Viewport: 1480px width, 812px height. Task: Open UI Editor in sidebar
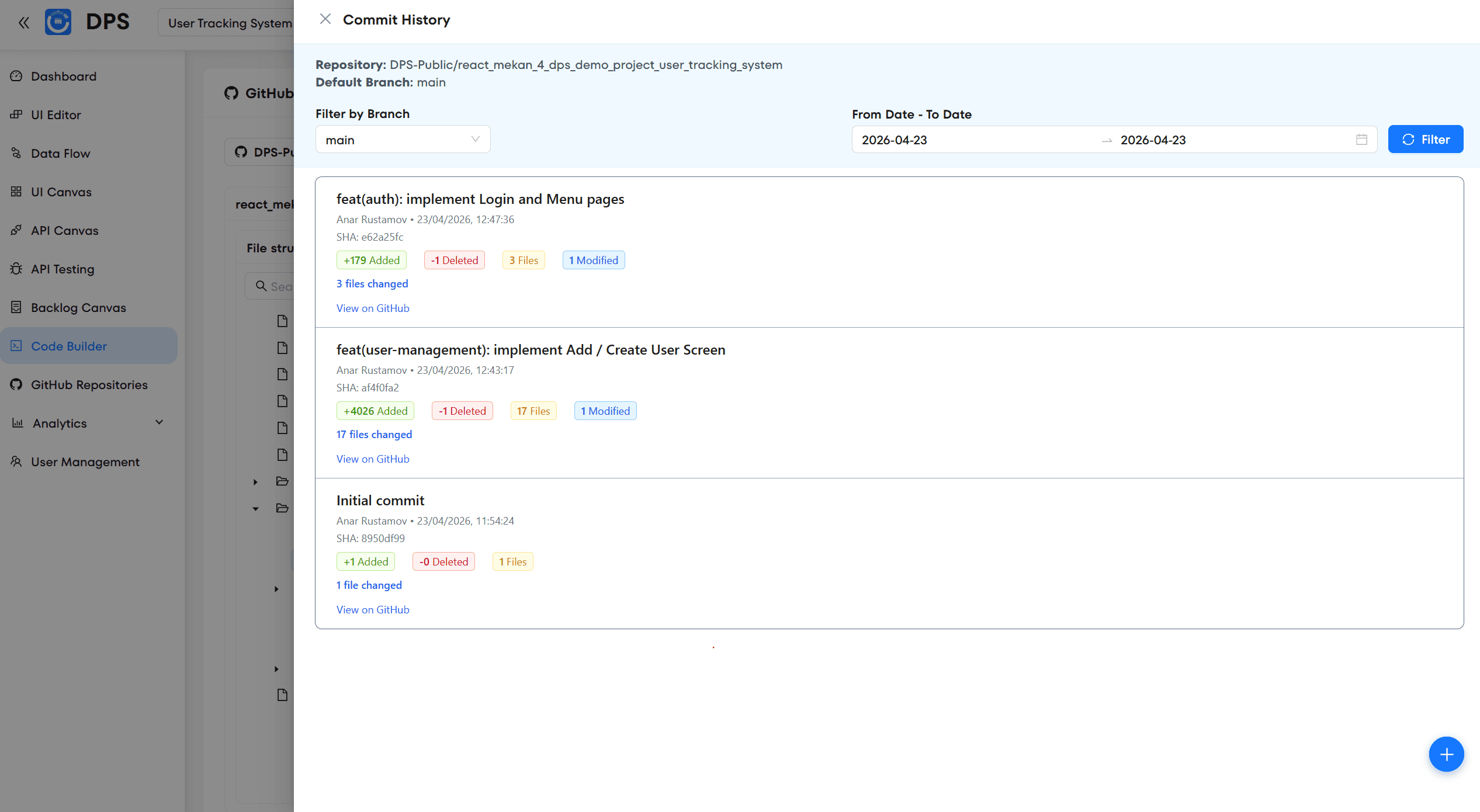pos(89,114)
